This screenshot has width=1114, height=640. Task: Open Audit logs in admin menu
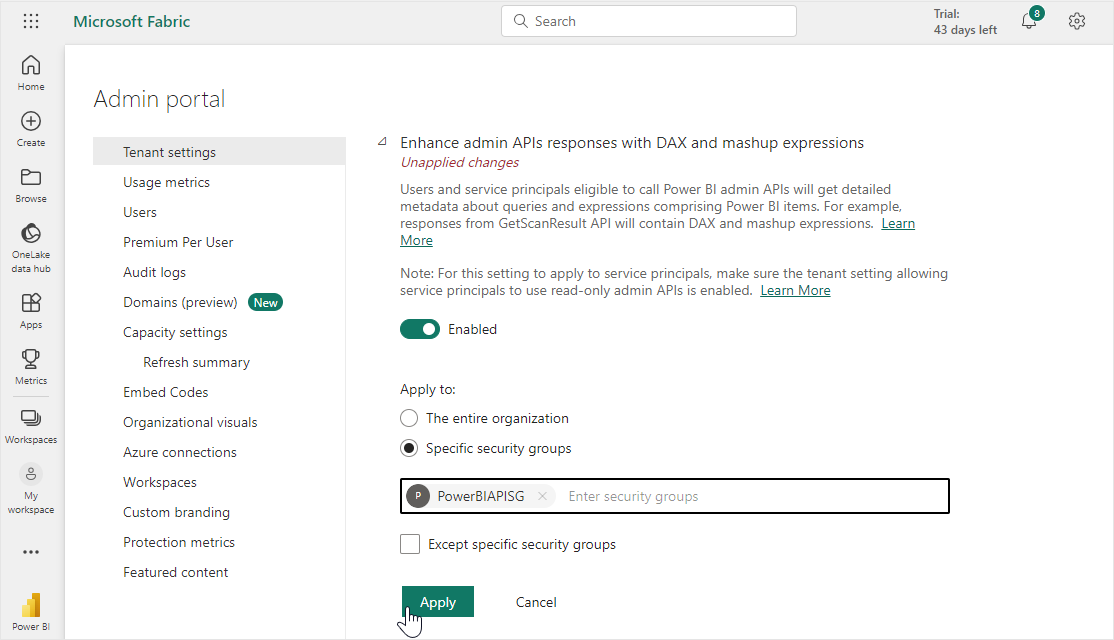[x=154, y=272]
